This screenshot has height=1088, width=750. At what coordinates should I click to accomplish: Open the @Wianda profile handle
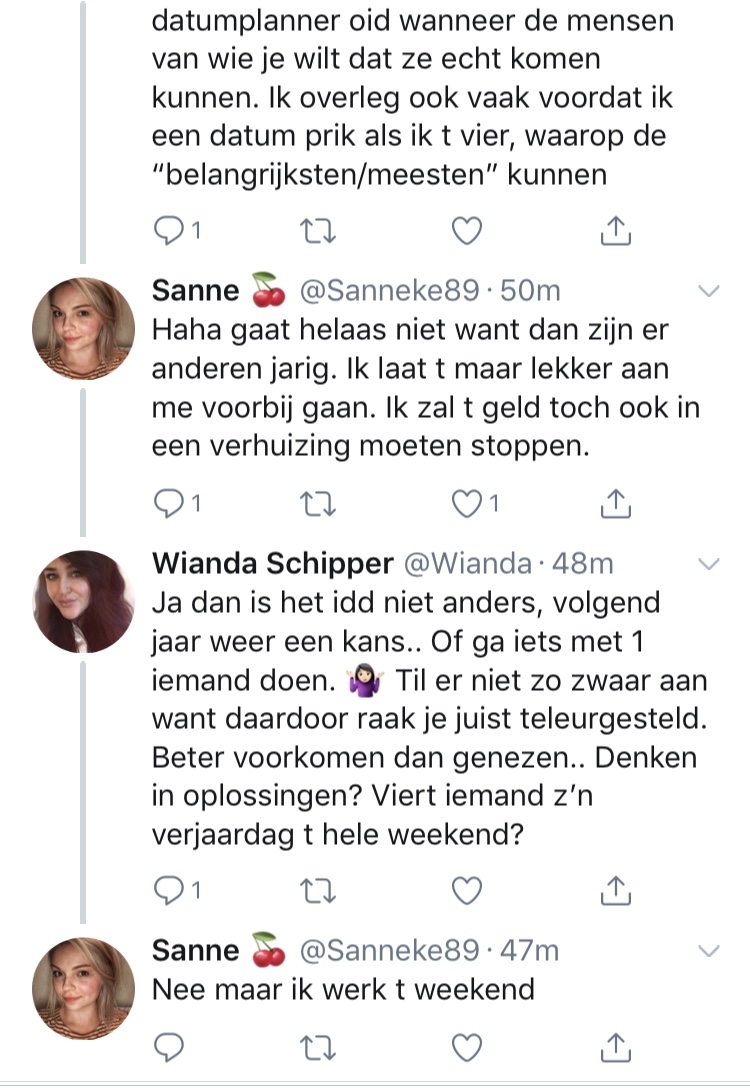coord(466,564)
